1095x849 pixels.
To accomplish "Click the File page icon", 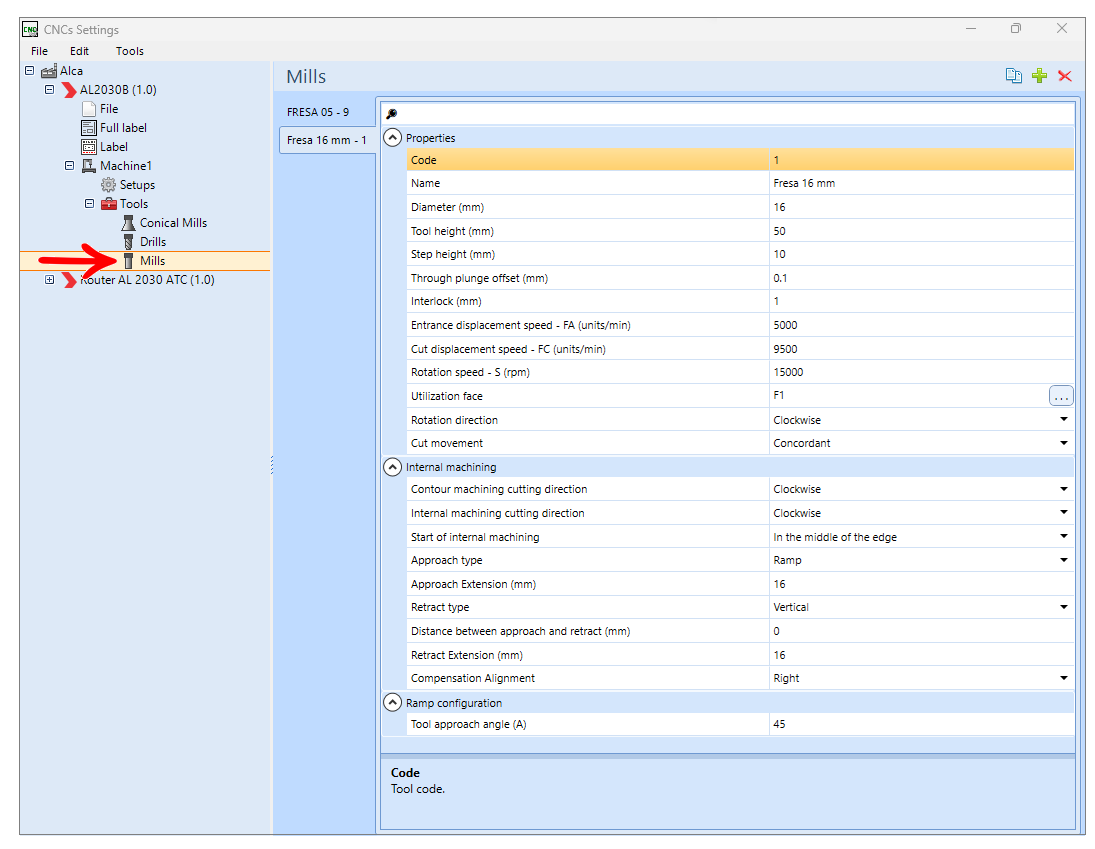I will pos(89,109).
